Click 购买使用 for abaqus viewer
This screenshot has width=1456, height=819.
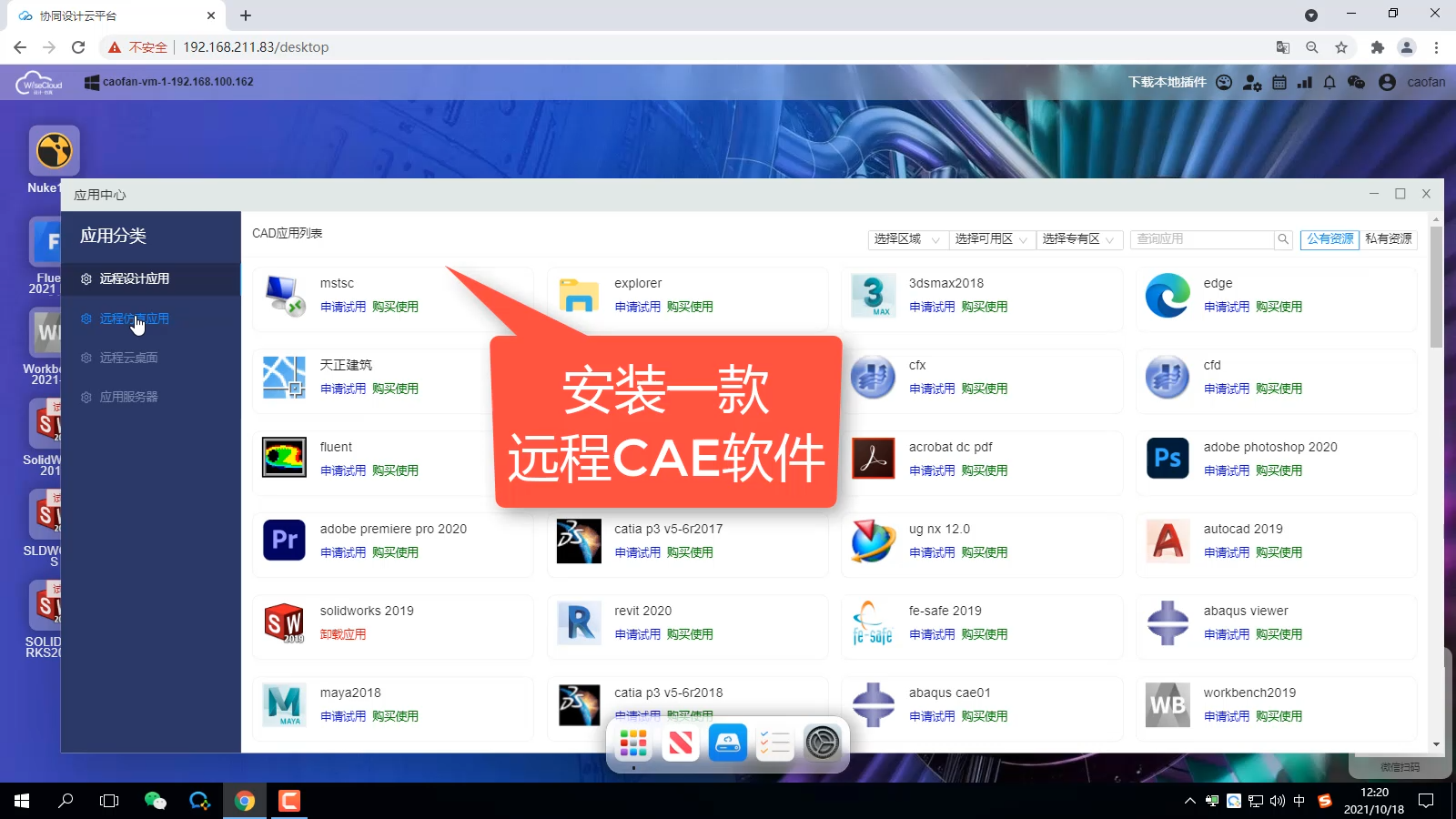[x=1279, y=634]
